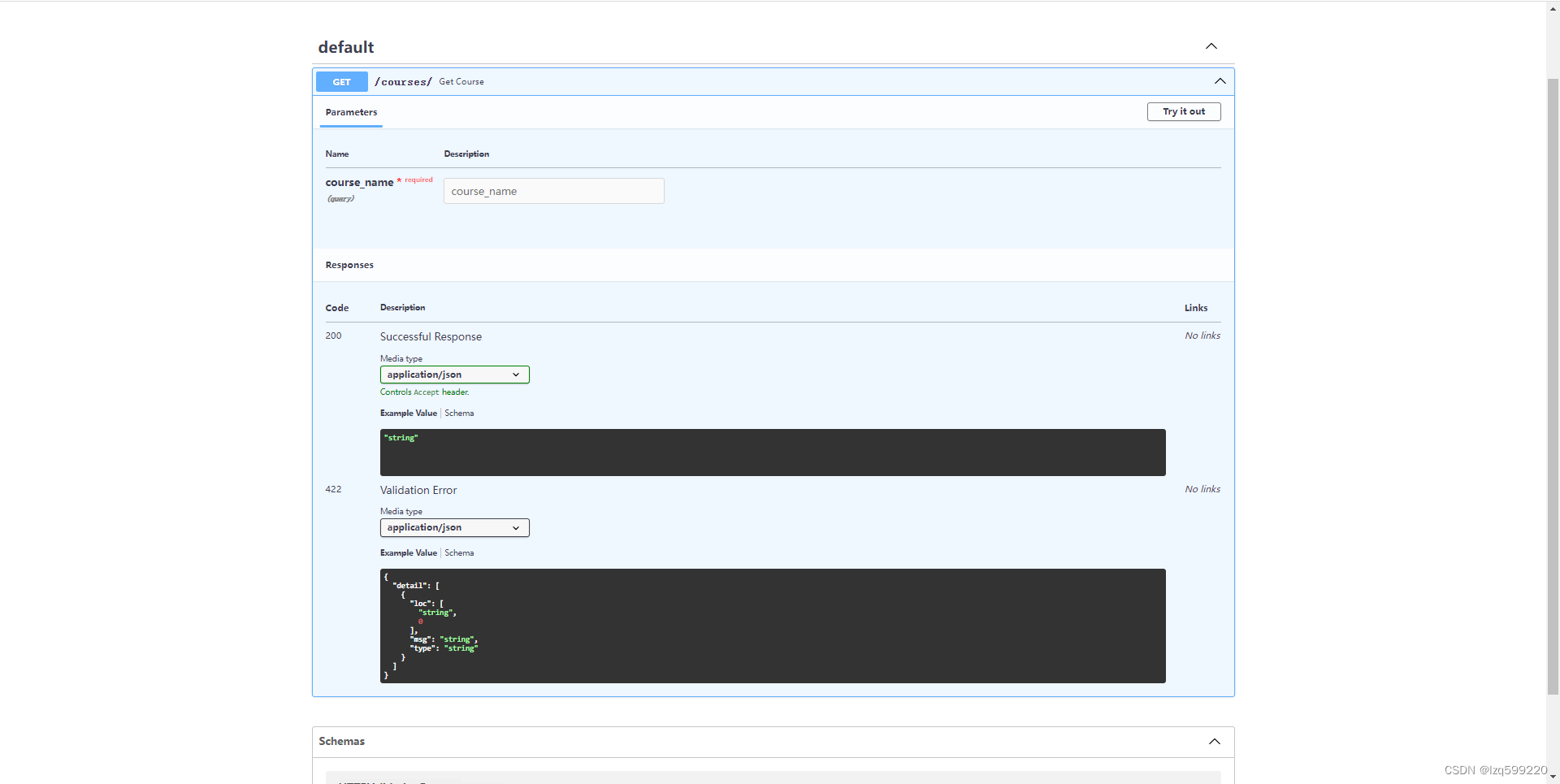Screen dimensions: 1560x784
Task: Click the 200 response code
Action: 333,336
